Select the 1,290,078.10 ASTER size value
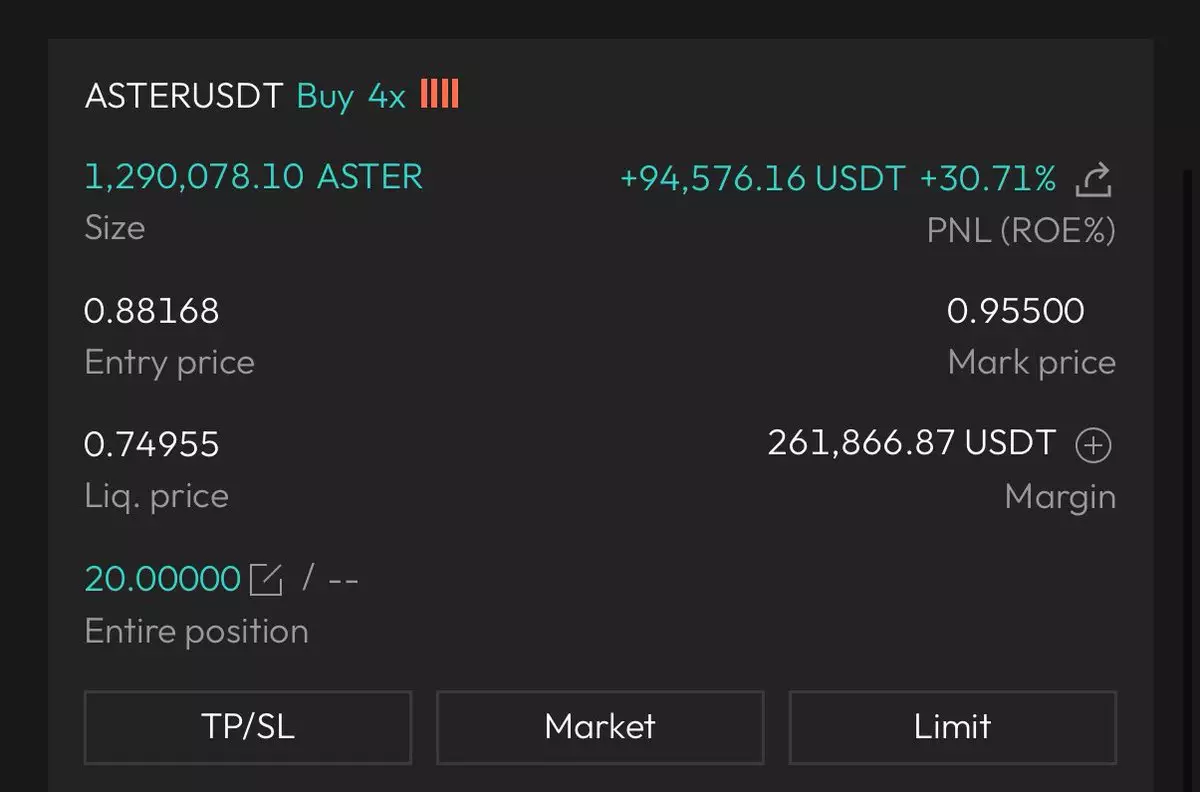1200x792 pixels. 254,178
